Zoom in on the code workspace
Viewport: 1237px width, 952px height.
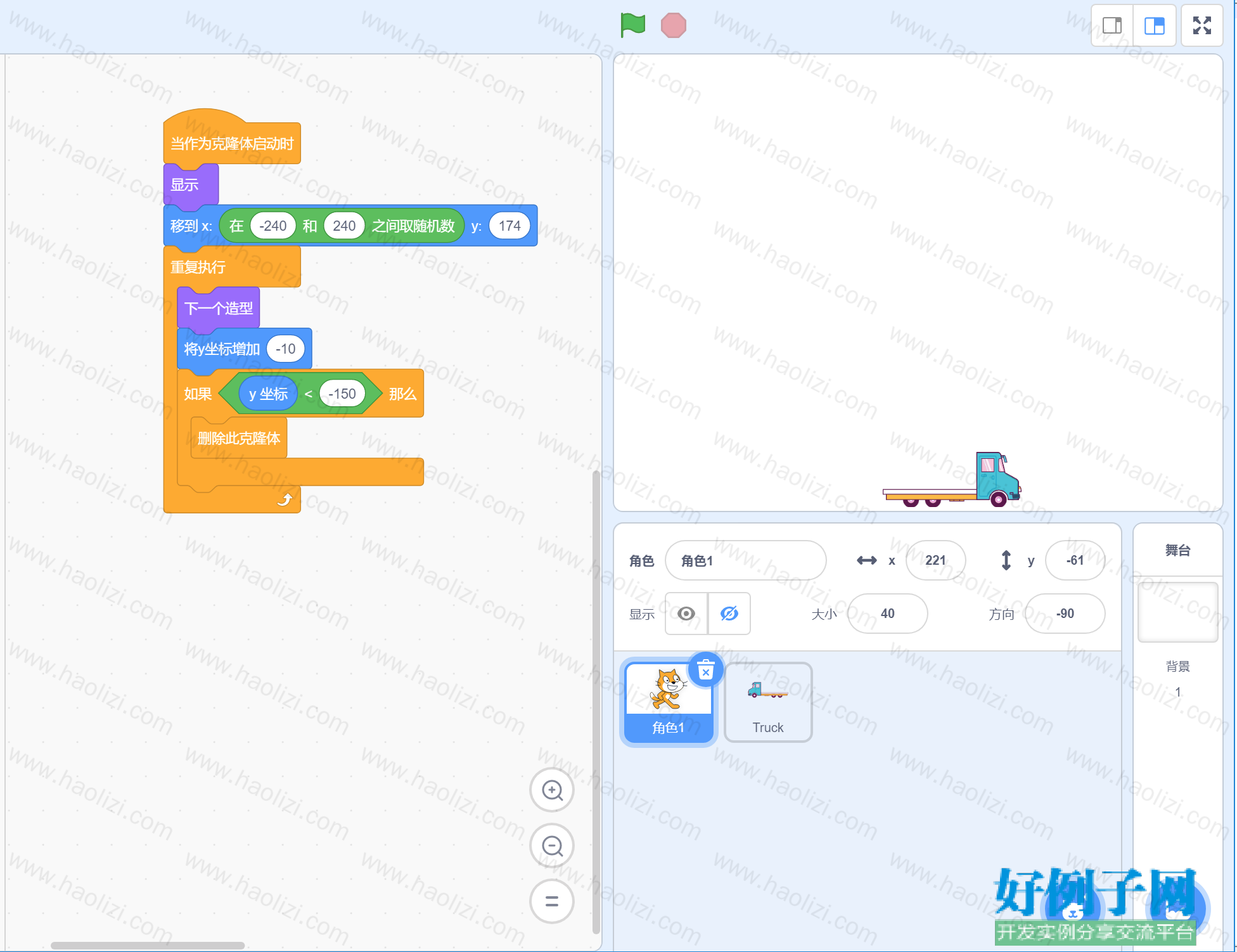point(552,790)
